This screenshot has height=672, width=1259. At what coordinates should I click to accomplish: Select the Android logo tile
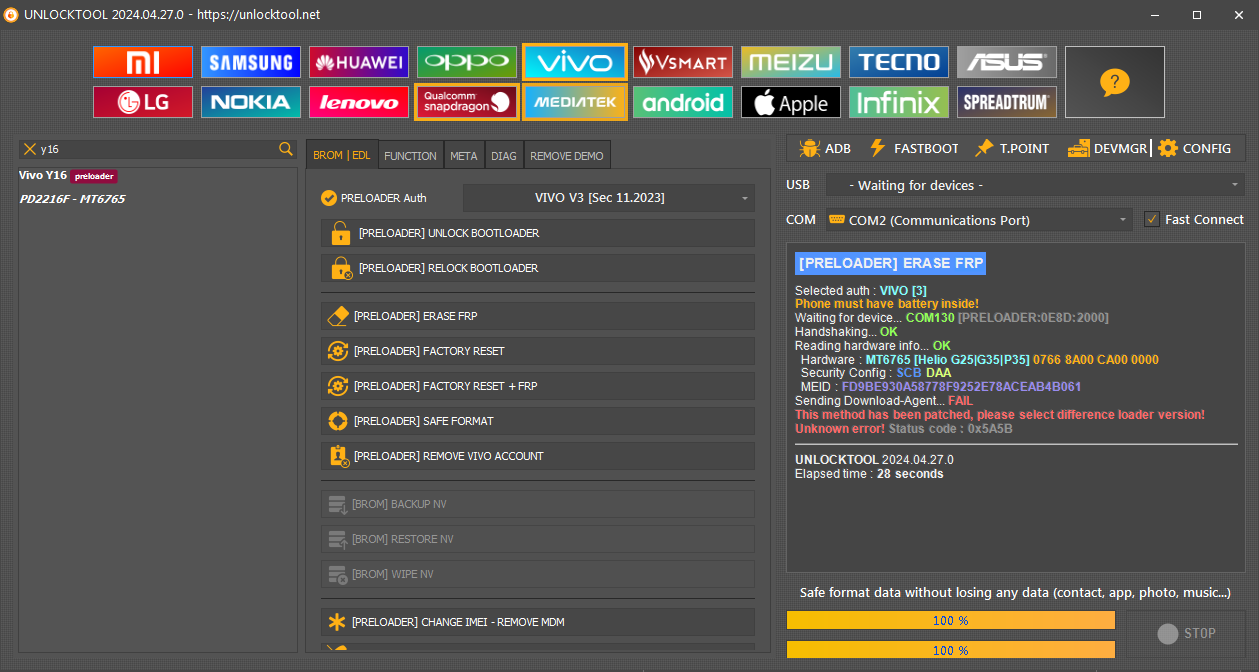point(683,102)
